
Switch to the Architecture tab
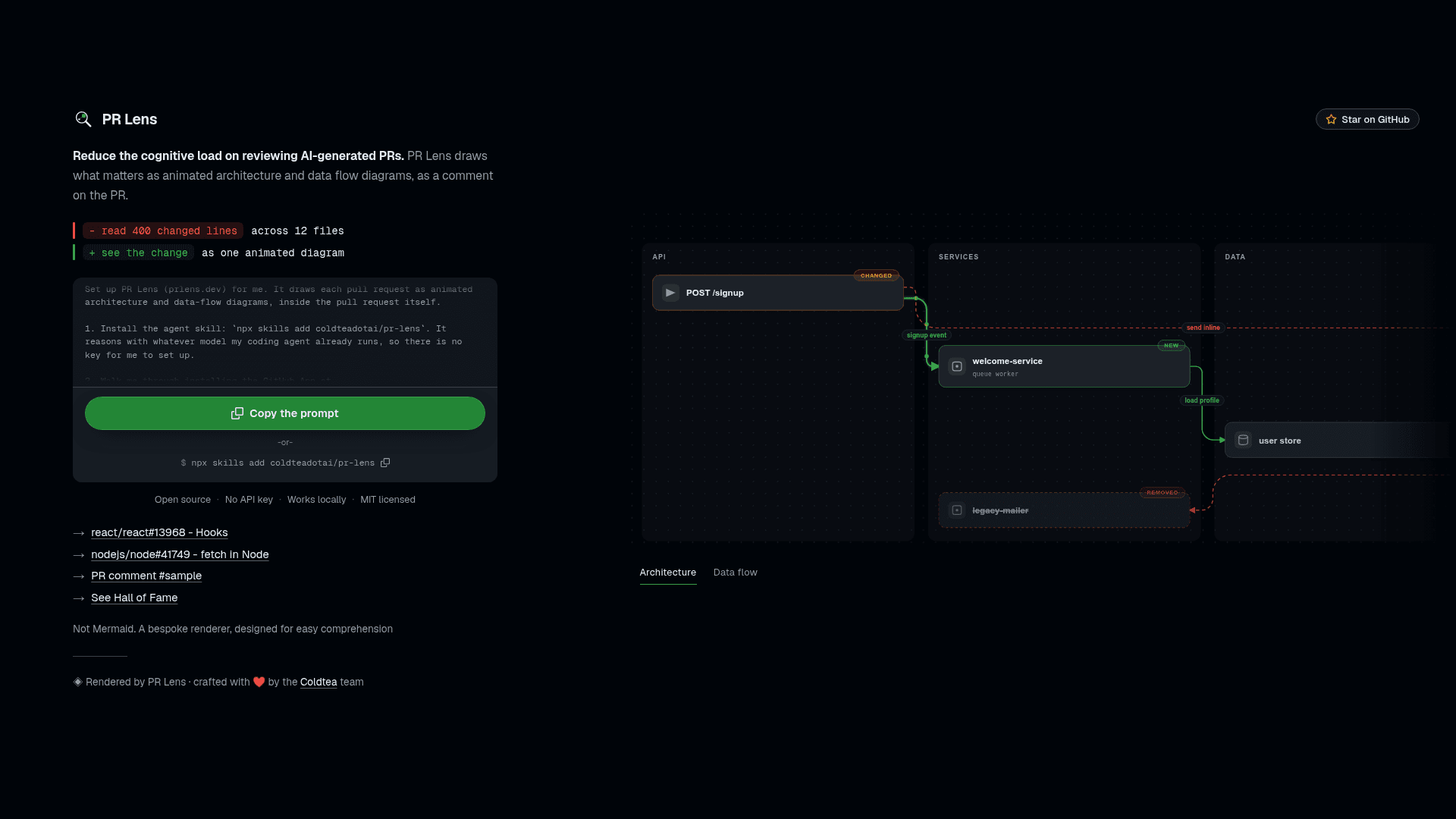tap(668, 573)
